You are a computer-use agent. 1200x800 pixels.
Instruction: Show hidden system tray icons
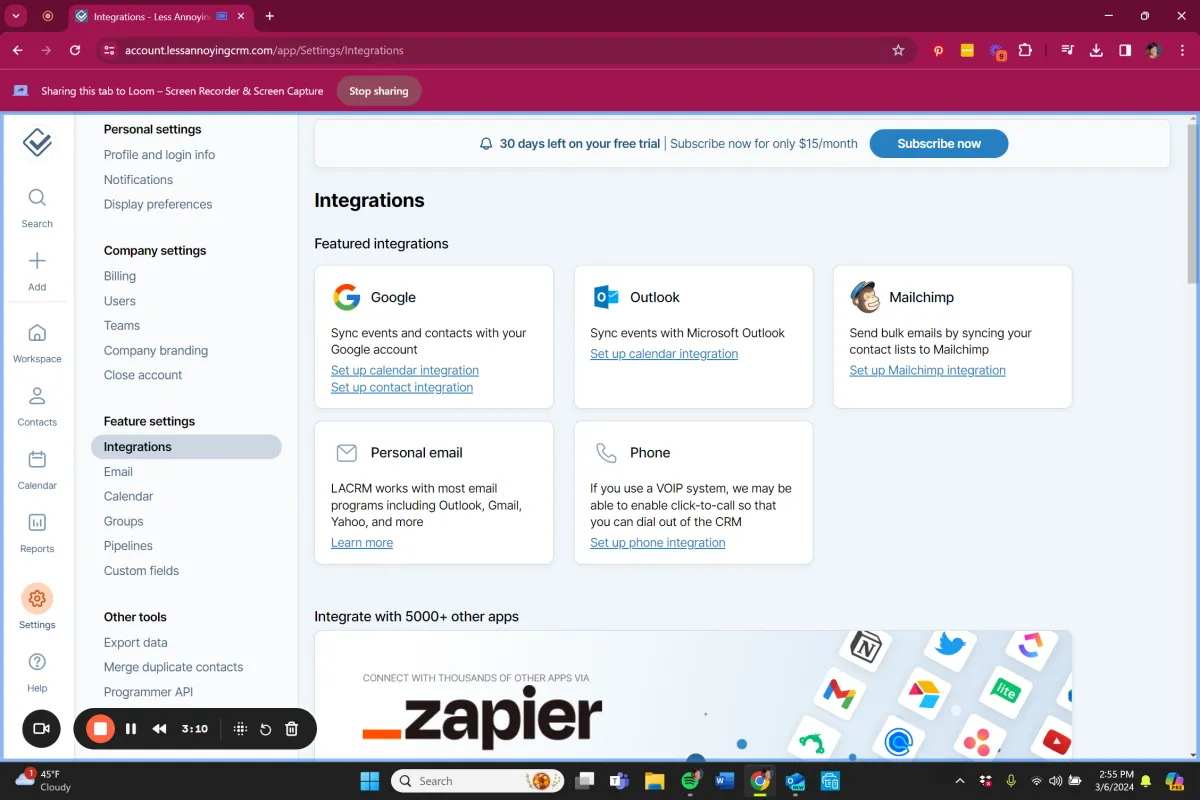pos(960,781)
